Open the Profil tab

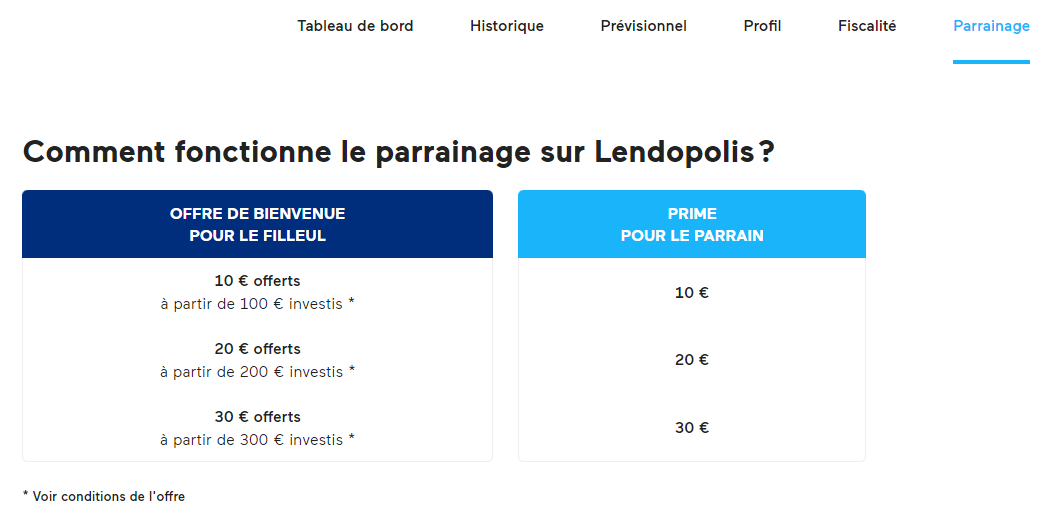point(762,26)
